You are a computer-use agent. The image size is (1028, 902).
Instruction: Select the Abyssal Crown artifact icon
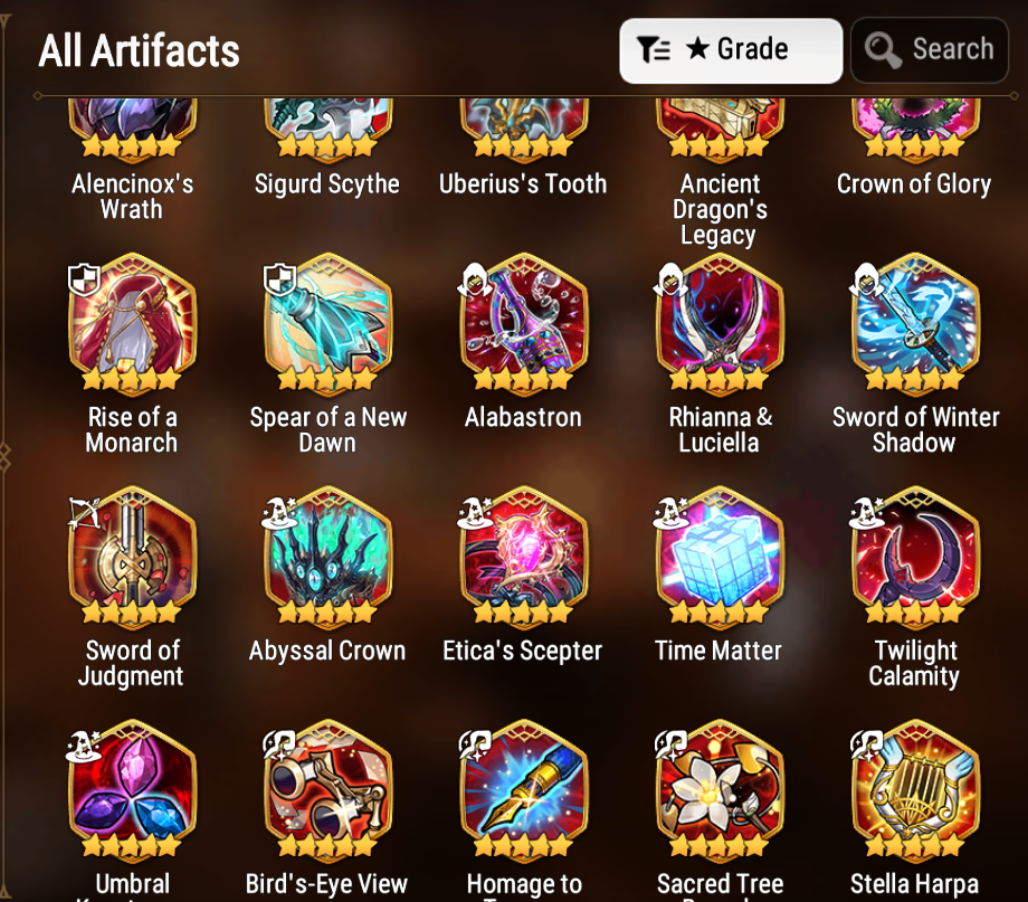tap(328, 558)
